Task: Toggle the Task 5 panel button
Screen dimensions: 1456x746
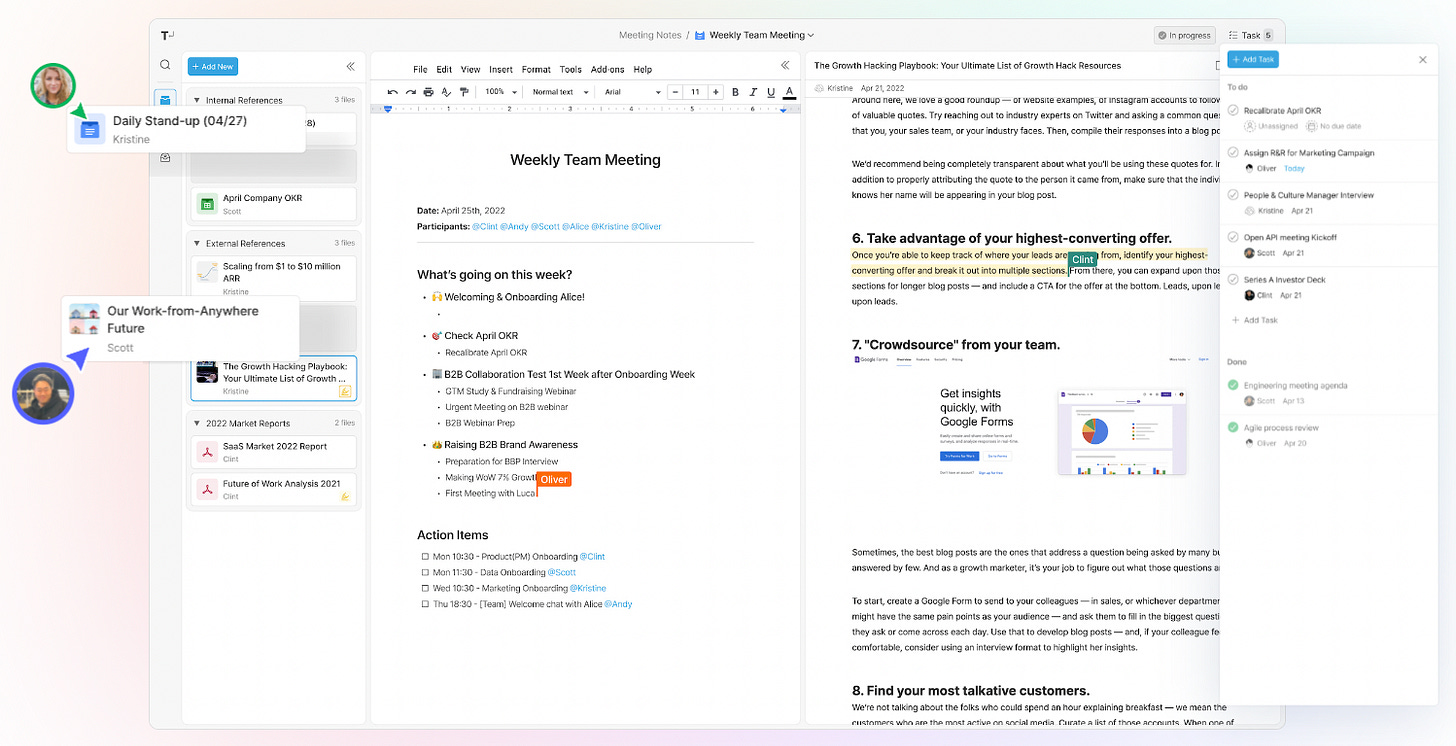Action: [1250, 35]
